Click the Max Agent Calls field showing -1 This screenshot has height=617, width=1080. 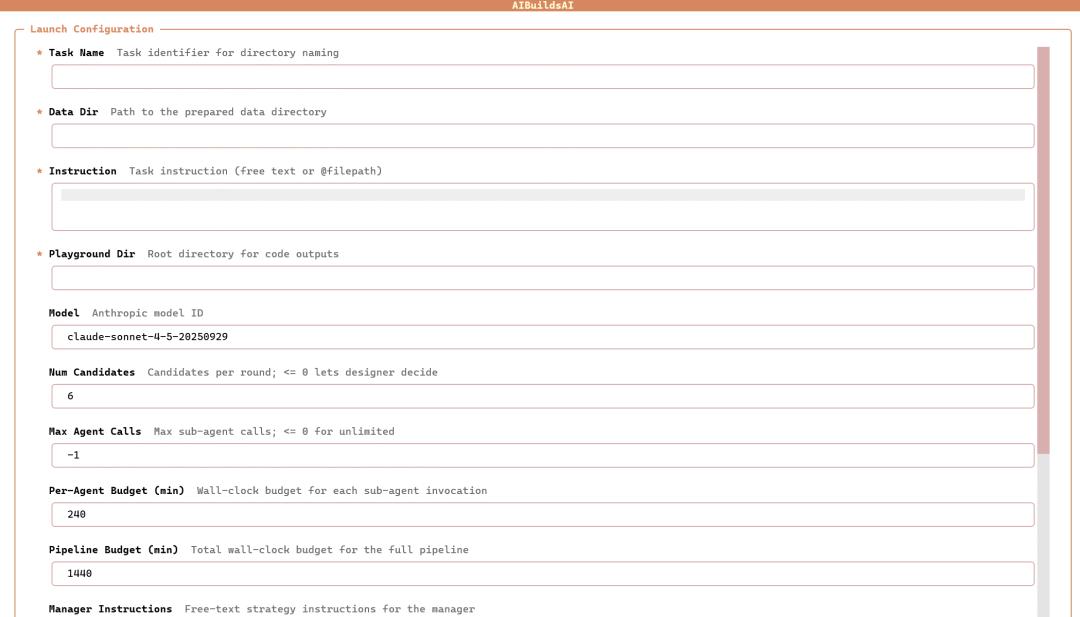tap(542, 455)
